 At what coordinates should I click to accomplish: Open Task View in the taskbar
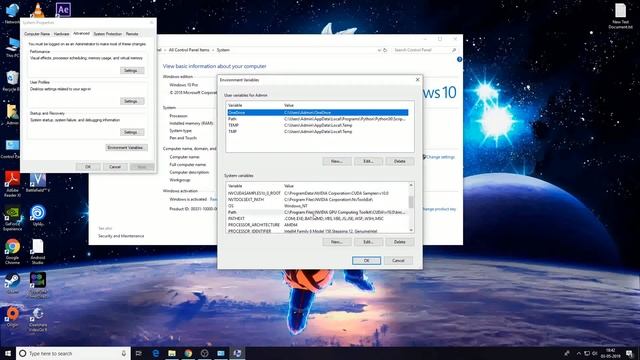coord(139,353)
